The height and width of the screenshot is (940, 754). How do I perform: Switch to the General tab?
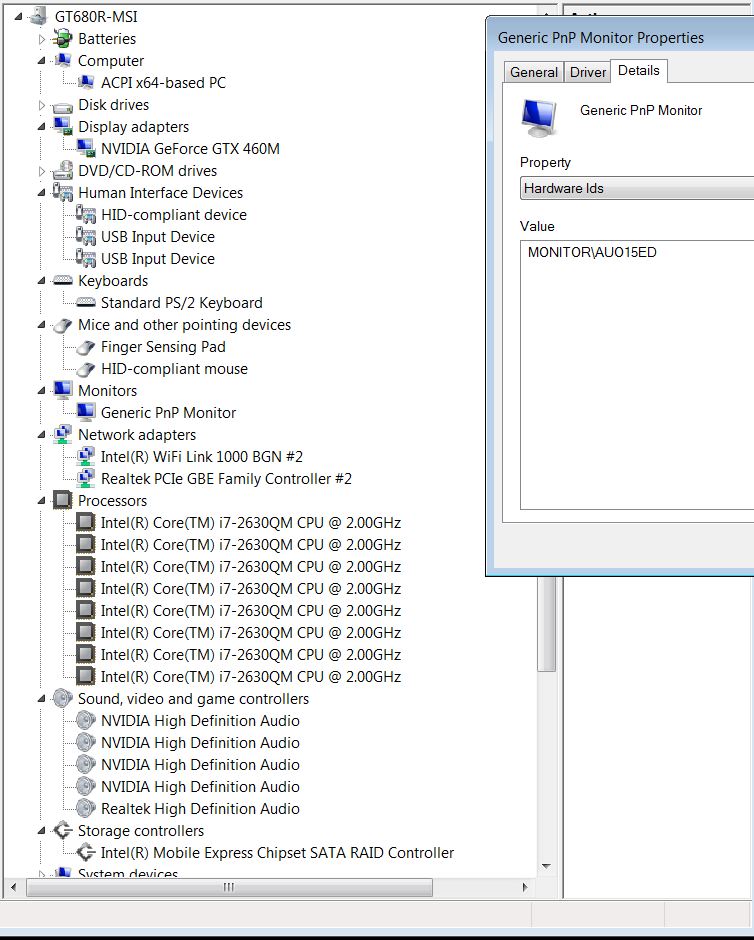click(533, 72)
